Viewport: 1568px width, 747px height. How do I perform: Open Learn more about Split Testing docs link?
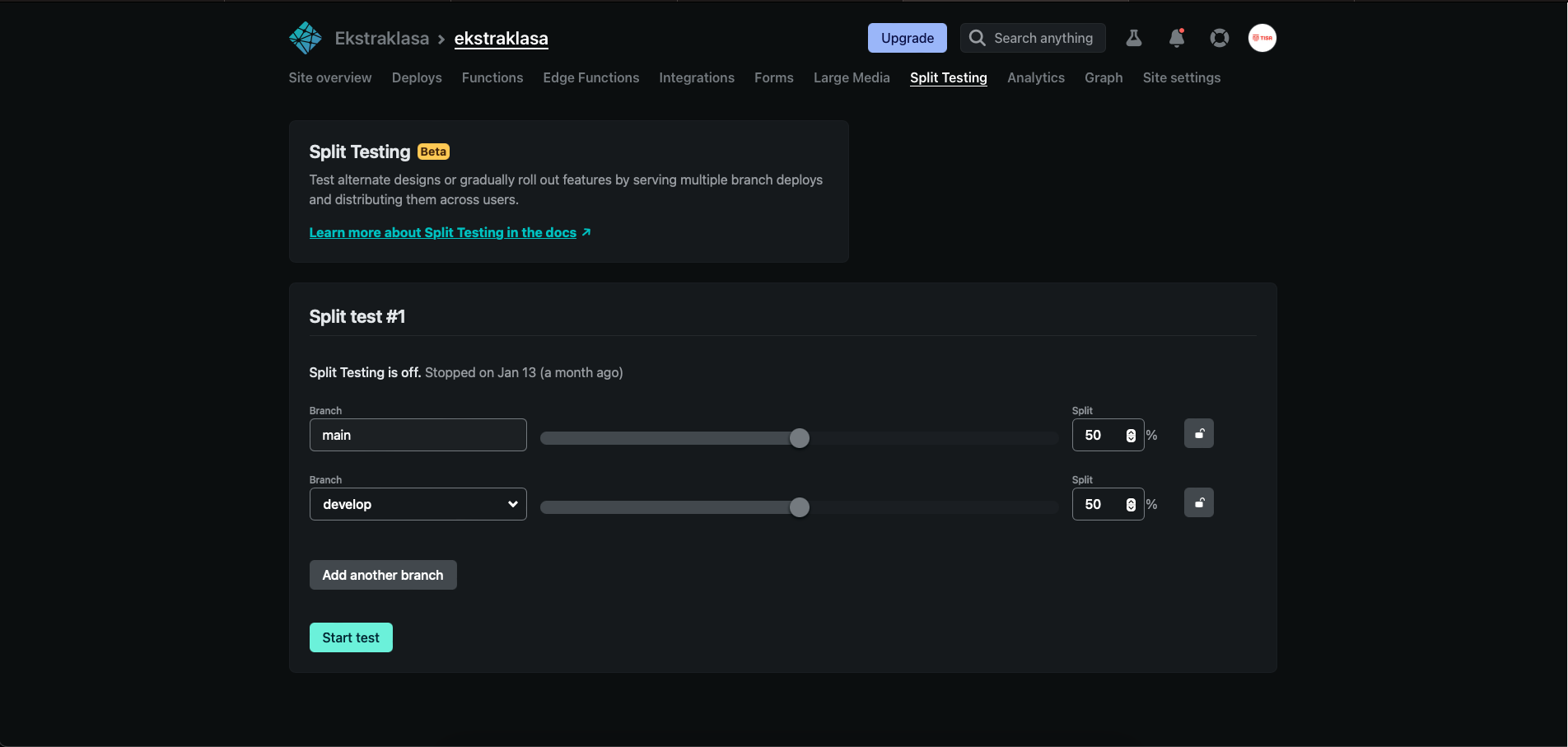pos(450,232)
